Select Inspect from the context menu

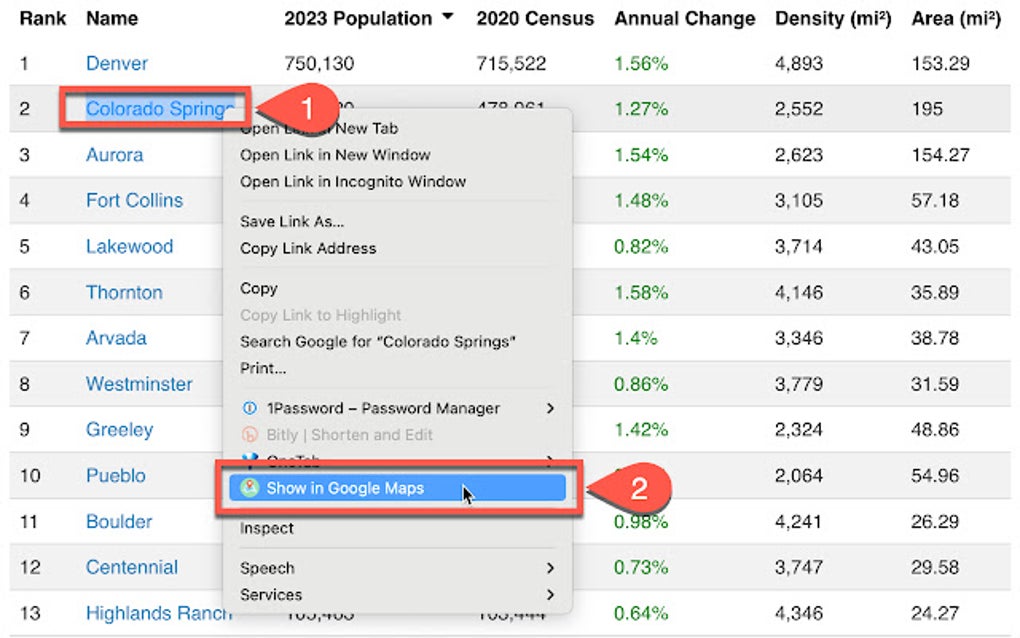click(x=267, y=528)
